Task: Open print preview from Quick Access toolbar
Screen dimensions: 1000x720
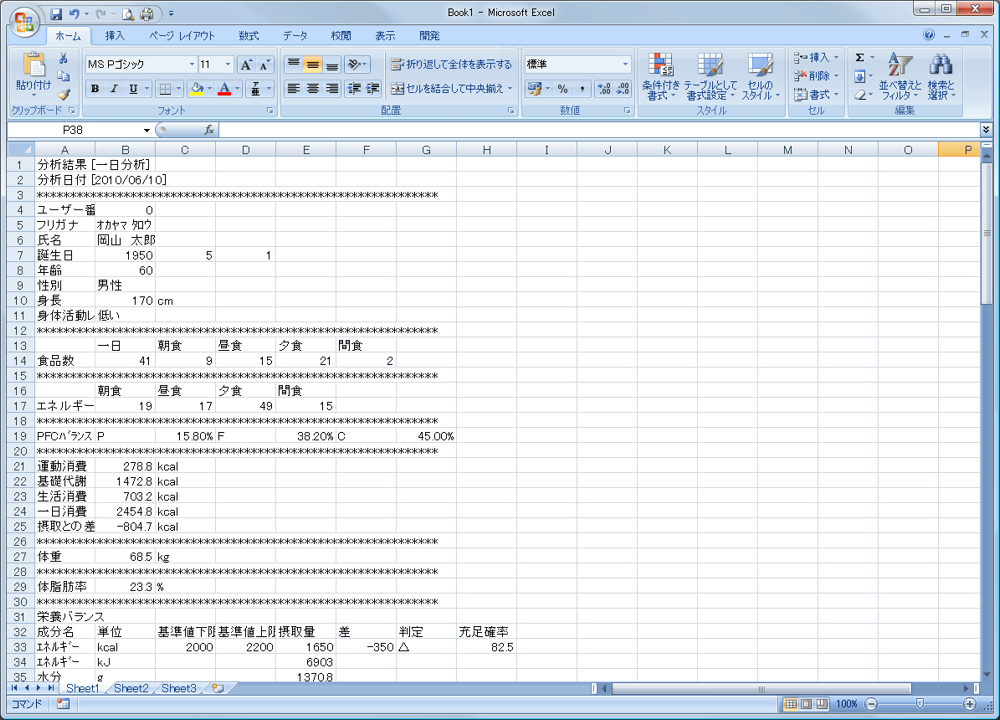Action: [128, 13]
